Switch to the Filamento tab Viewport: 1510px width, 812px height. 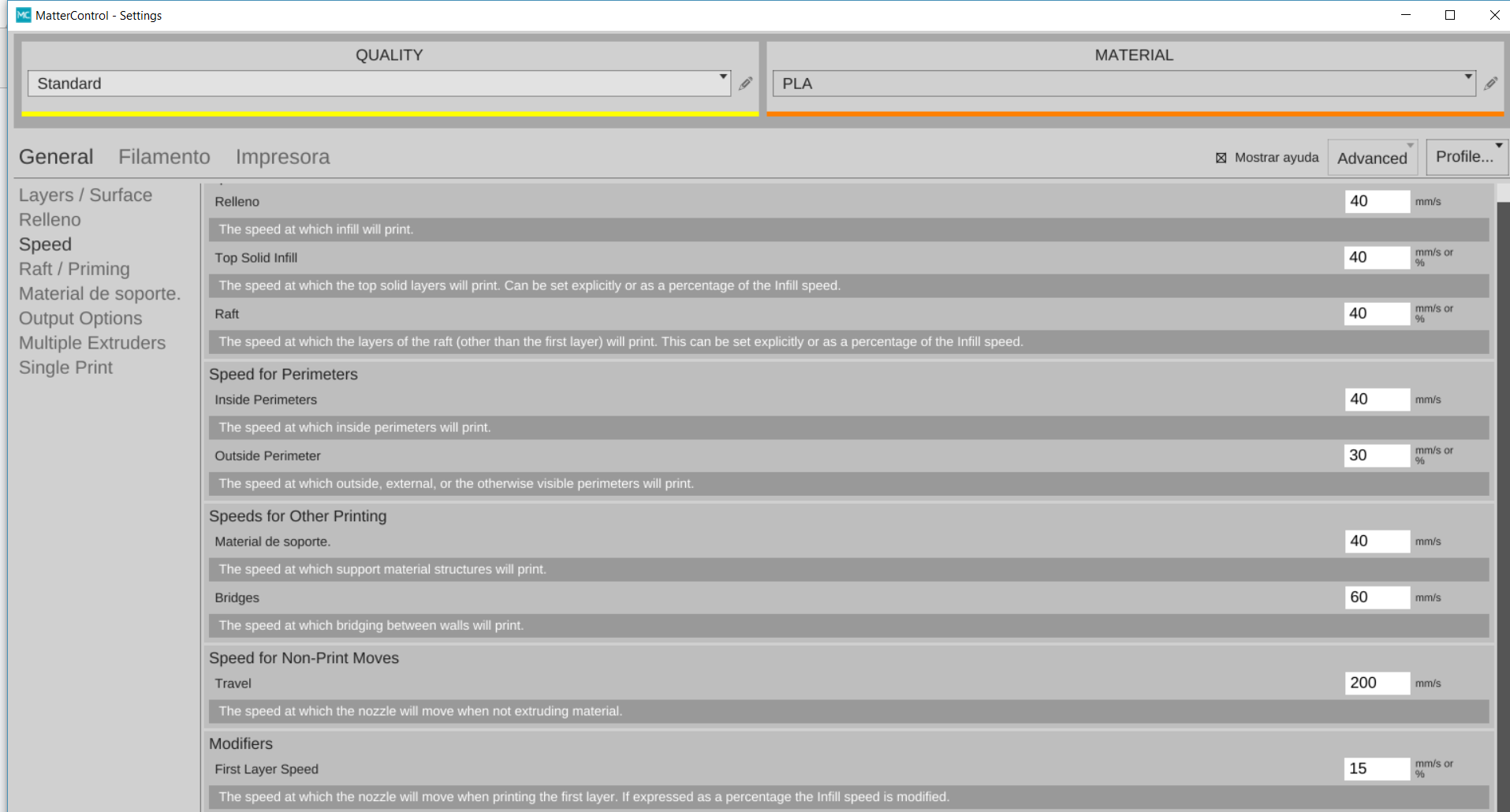[164, 157]
